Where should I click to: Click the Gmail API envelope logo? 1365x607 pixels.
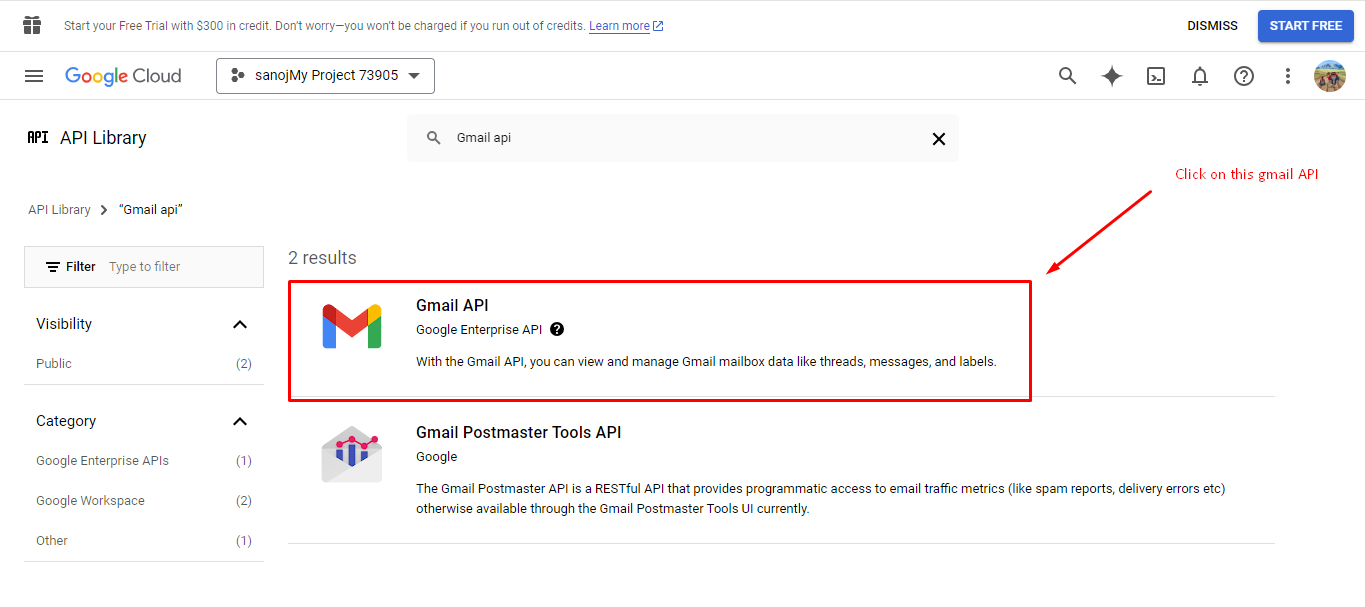coord(352,326)
